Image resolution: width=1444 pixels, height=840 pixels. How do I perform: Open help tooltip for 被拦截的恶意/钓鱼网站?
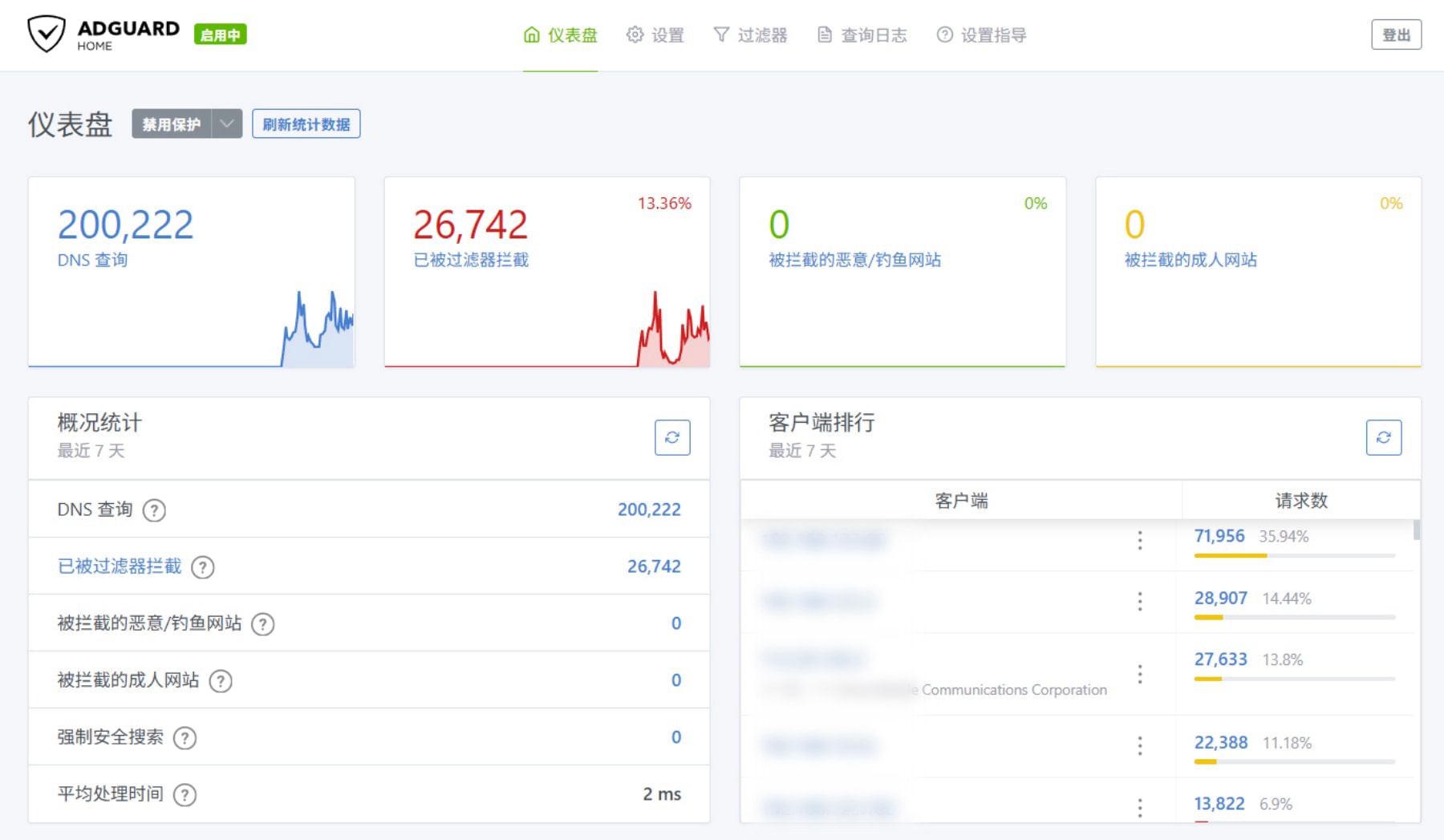pyautogui.click(x=263, y=624)
